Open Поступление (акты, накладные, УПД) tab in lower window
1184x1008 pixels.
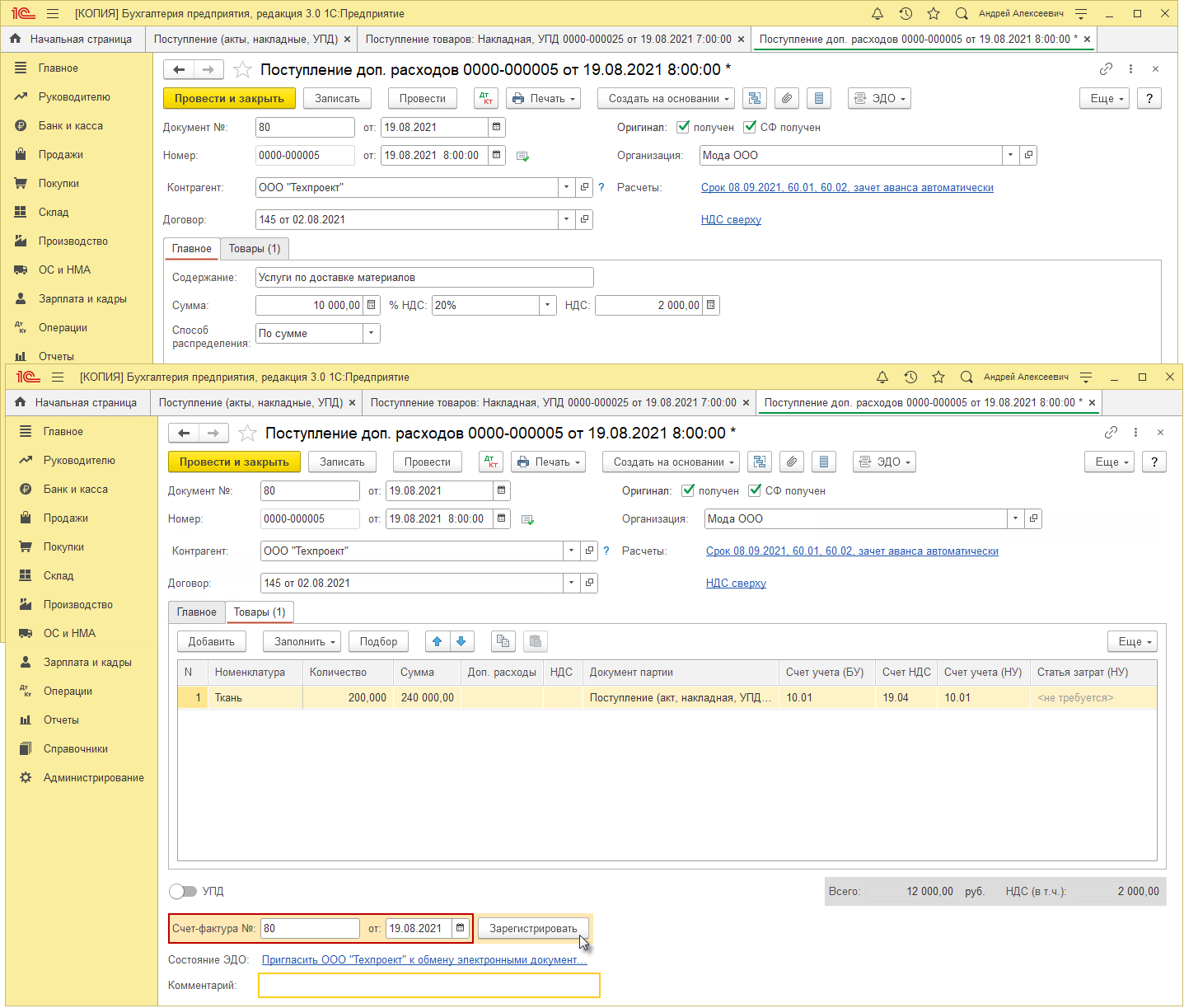coord(250,402)
